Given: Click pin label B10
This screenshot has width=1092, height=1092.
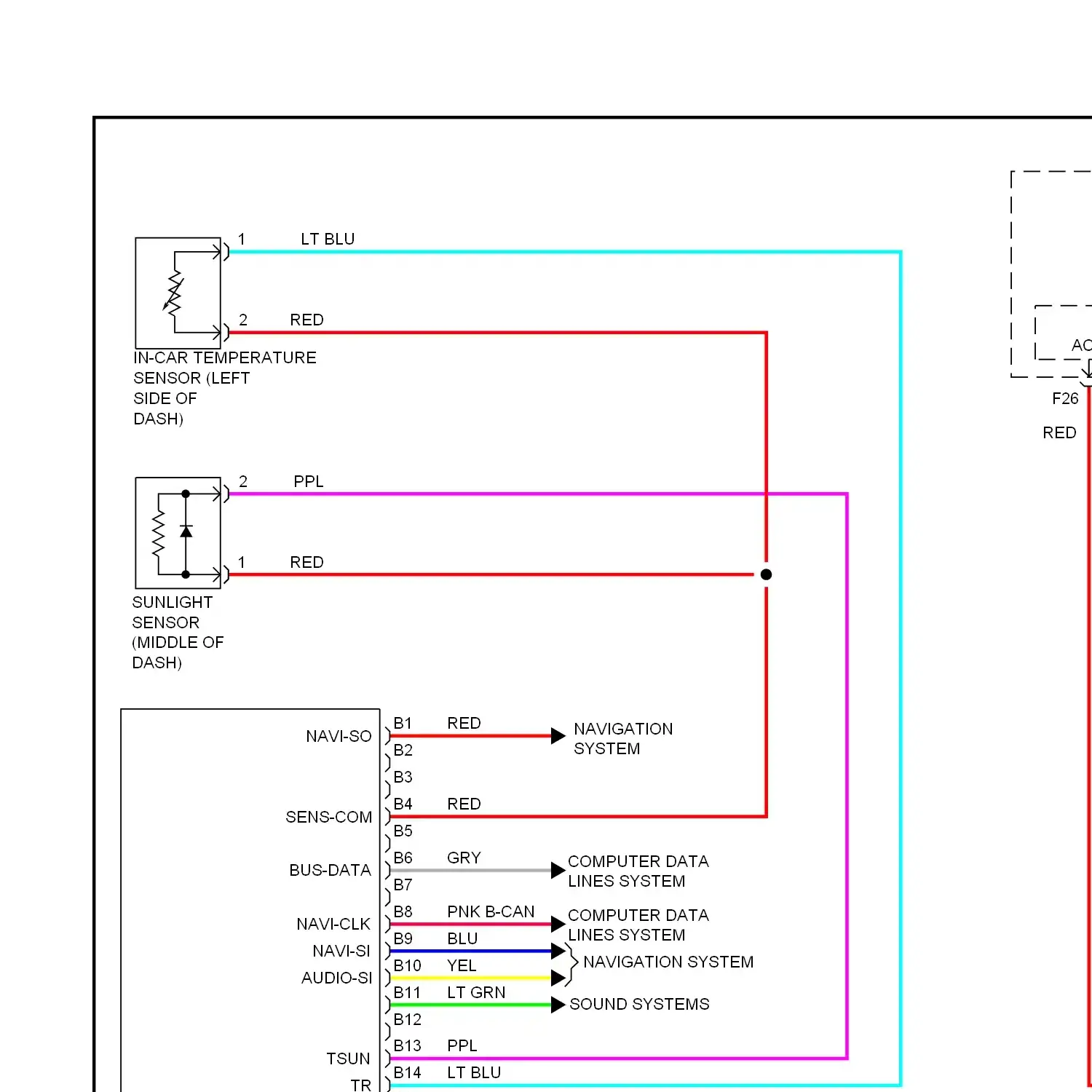Looking at the screenshot, I should pos(407,965).
